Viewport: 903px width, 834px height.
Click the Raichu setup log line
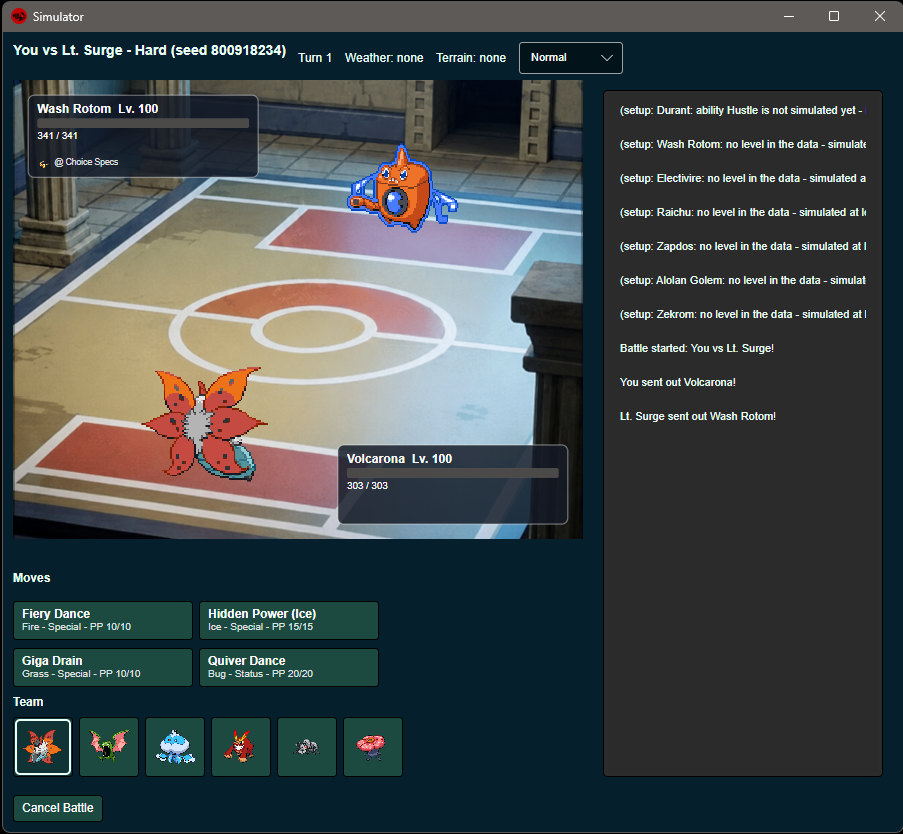coord(743,212)
